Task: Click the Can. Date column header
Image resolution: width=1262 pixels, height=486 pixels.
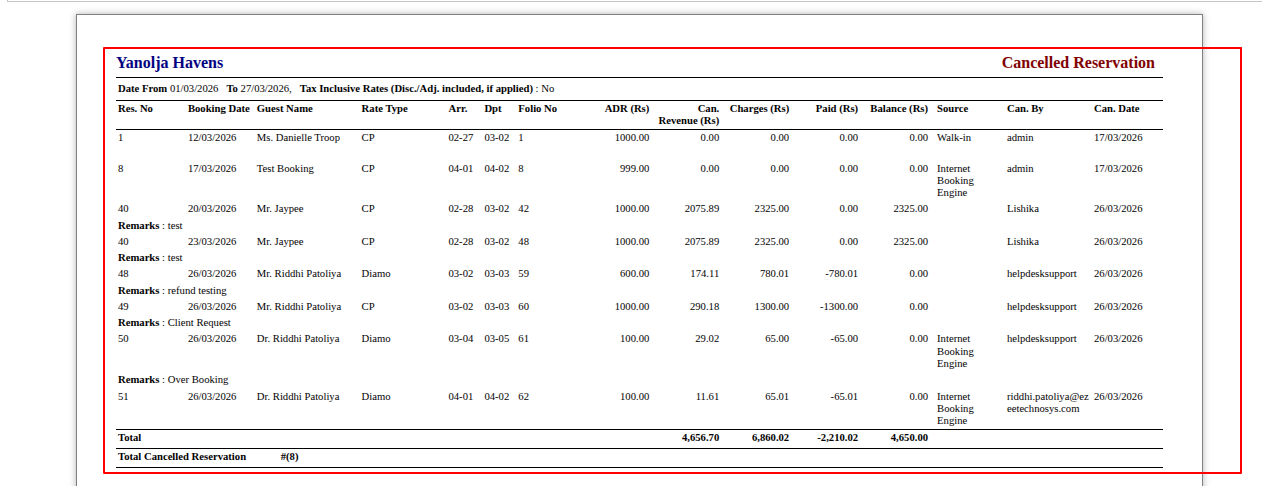Action: 1116,108
